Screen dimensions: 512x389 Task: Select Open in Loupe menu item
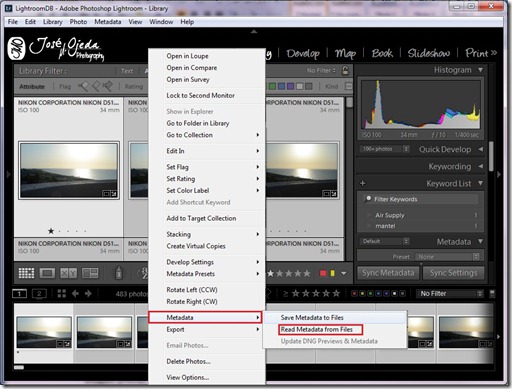(x=187, y=56)
